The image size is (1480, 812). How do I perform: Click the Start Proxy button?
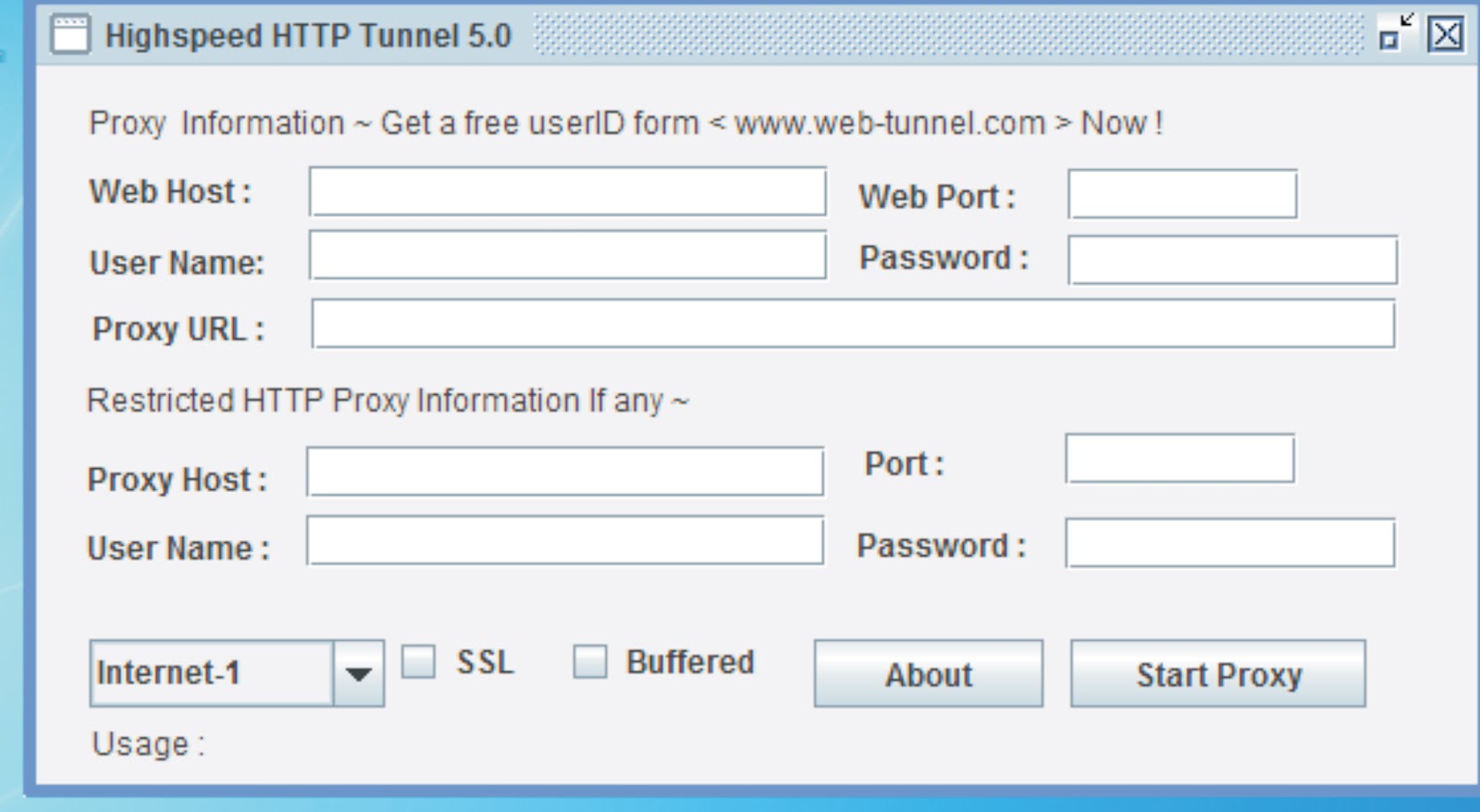1217,674
